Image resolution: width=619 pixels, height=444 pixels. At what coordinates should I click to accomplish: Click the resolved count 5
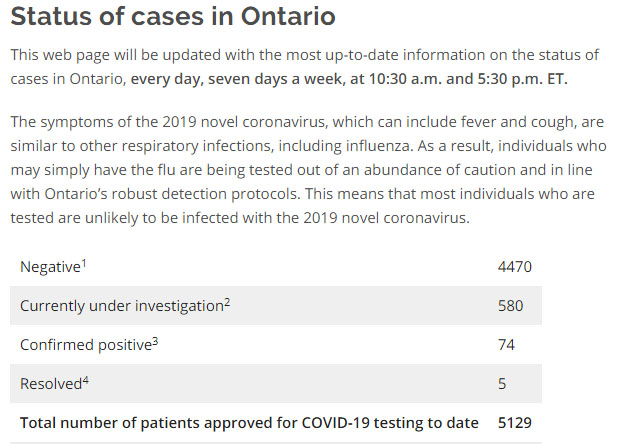pyautogui.click(x=502, y=383)
